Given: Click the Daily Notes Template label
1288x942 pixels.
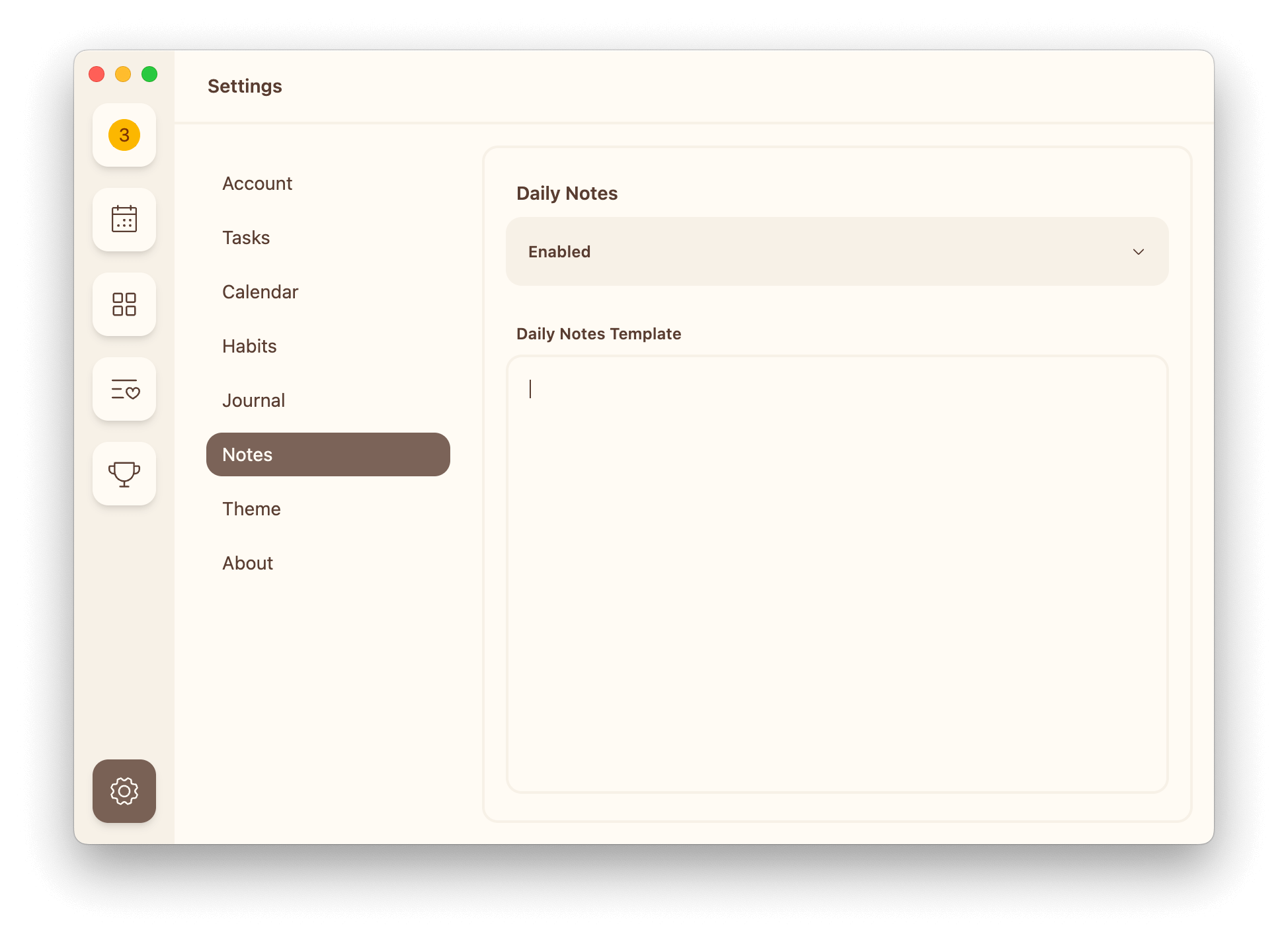Looking at the screenshot, I should point(598,333).
